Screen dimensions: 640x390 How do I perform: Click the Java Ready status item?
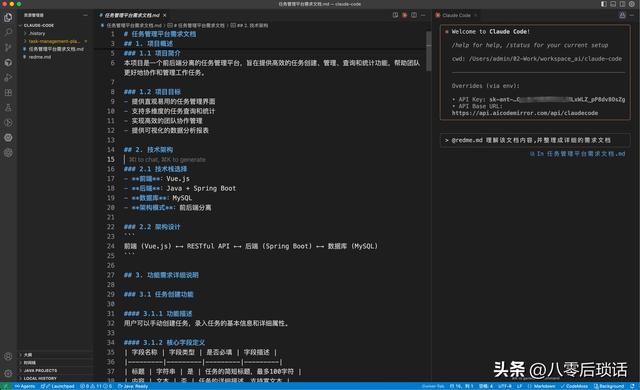pos(133,386)
